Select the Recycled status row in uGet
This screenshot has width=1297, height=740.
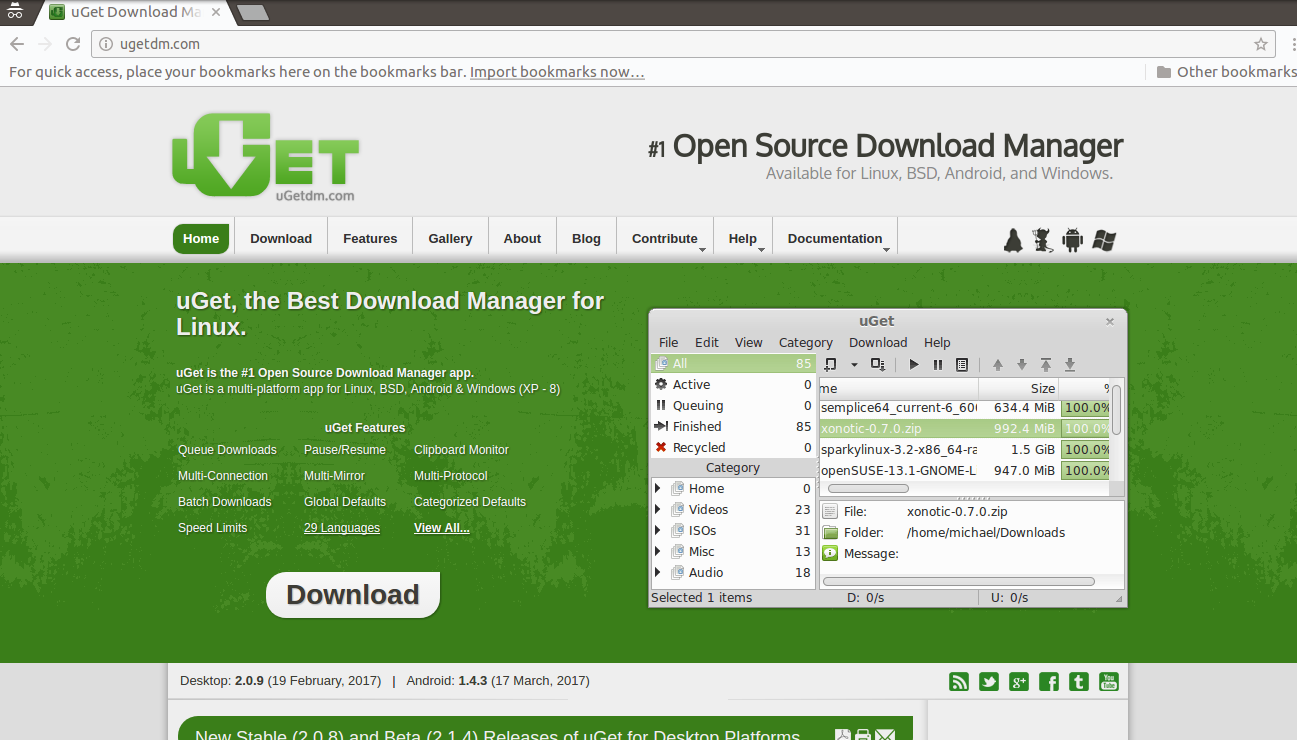[x=733, y=448]
